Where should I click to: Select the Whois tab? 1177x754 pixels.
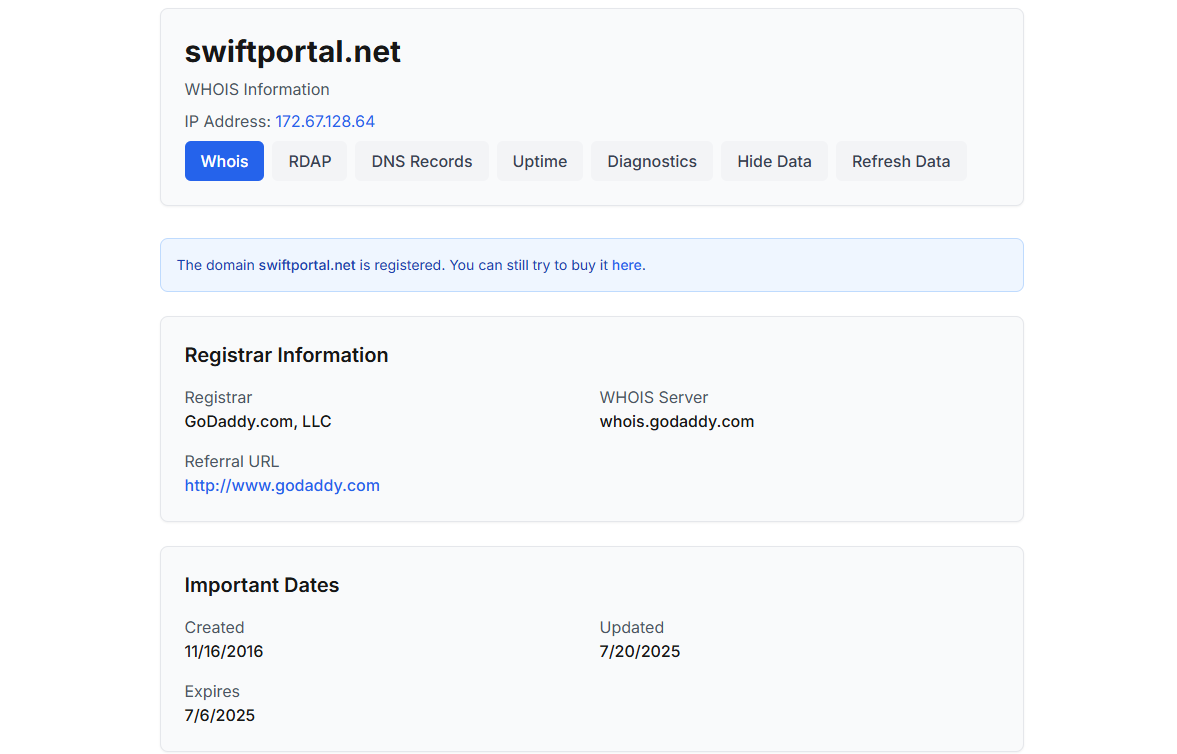pyautogui.click(x=224, y=161)
